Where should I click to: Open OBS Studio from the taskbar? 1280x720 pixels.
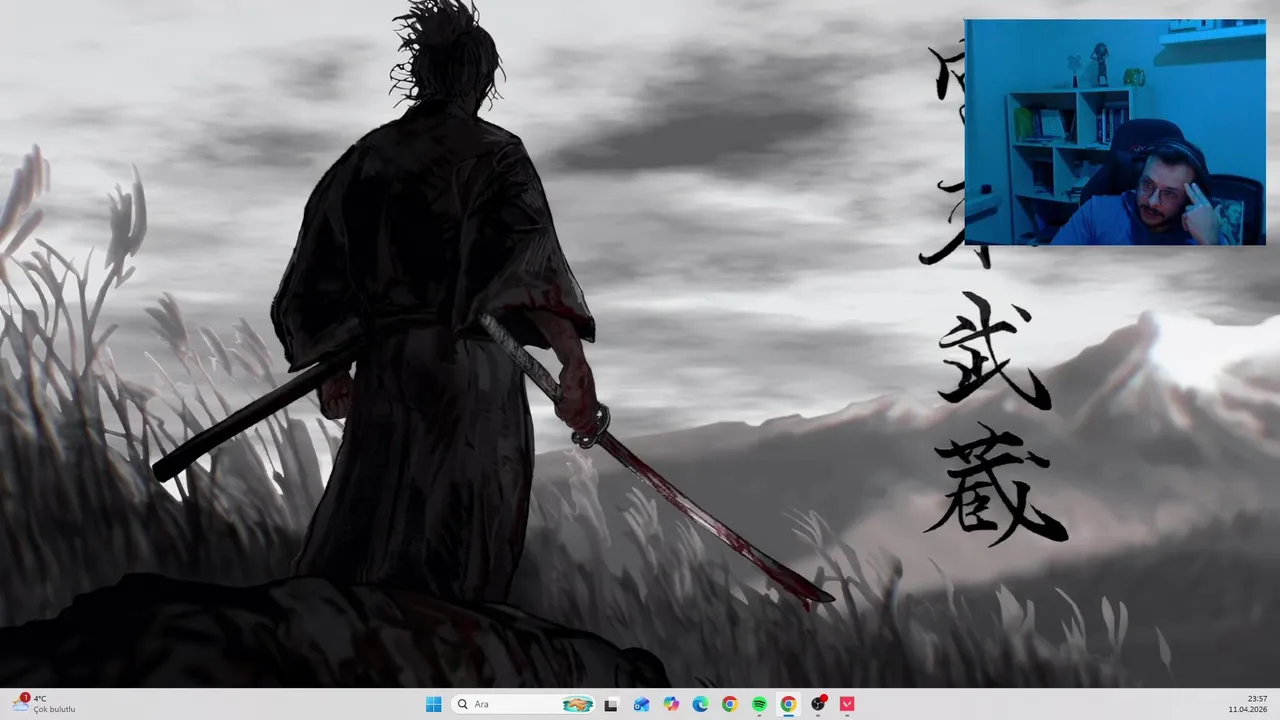point(818,704)
